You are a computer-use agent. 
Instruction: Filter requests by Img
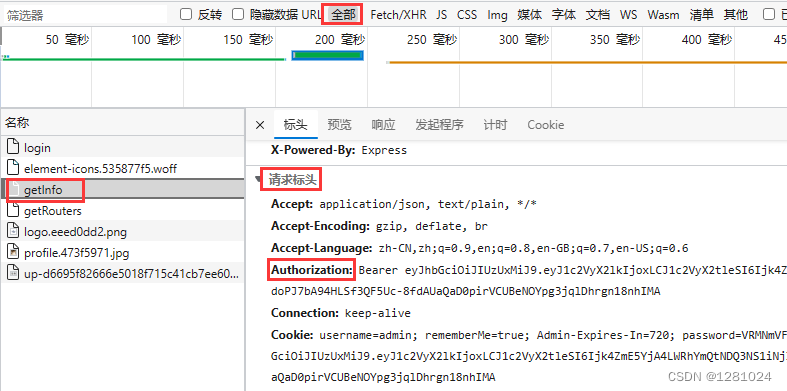(x=497, y=15)
